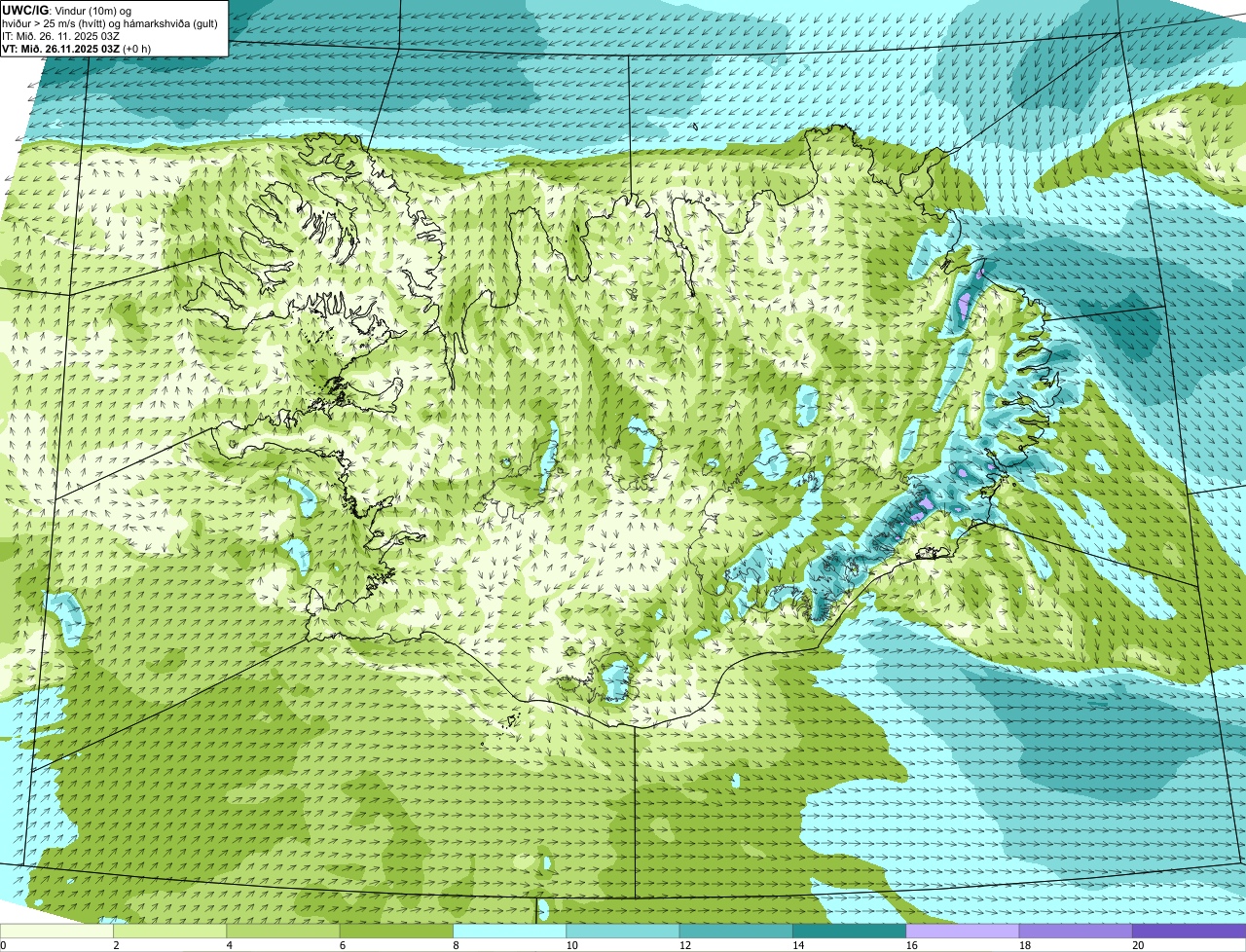This screenshot has height=952, width=1246.
Task: Click the medium green 4–6 m/s swatch
Action: click(x=283, y=932)
